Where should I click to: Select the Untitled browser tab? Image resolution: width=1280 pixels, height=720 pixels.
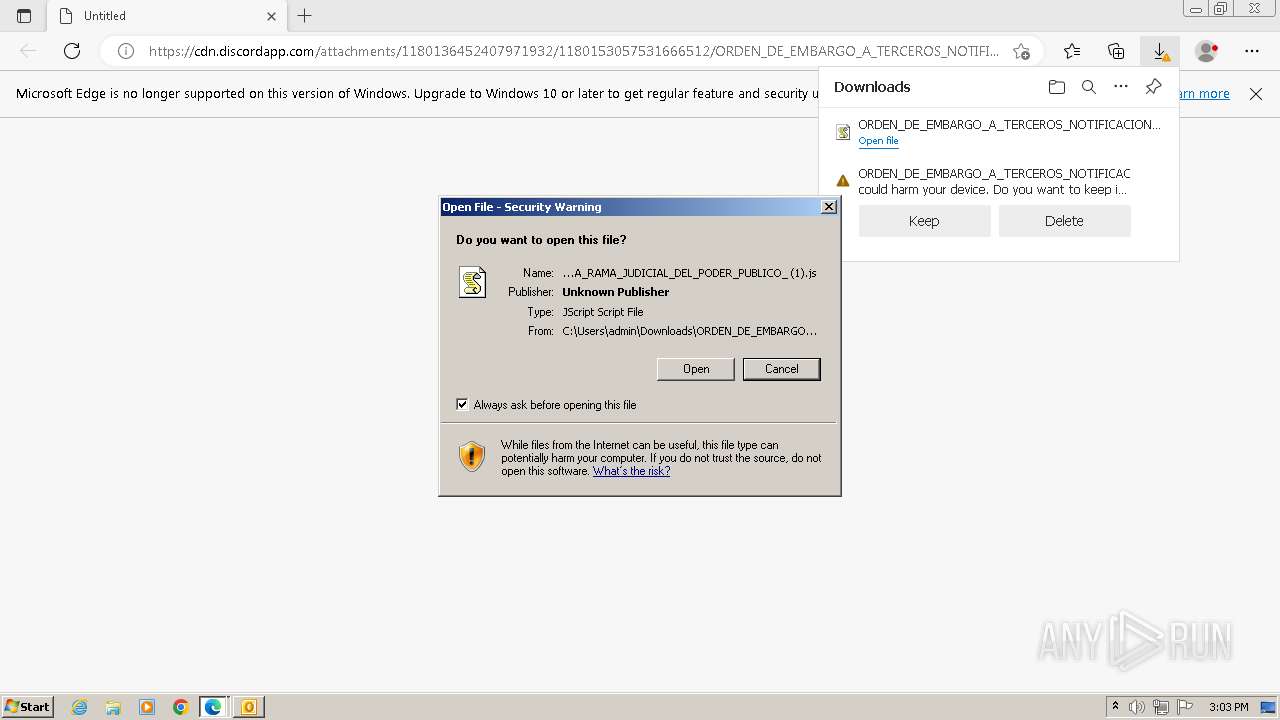point(166,16)
